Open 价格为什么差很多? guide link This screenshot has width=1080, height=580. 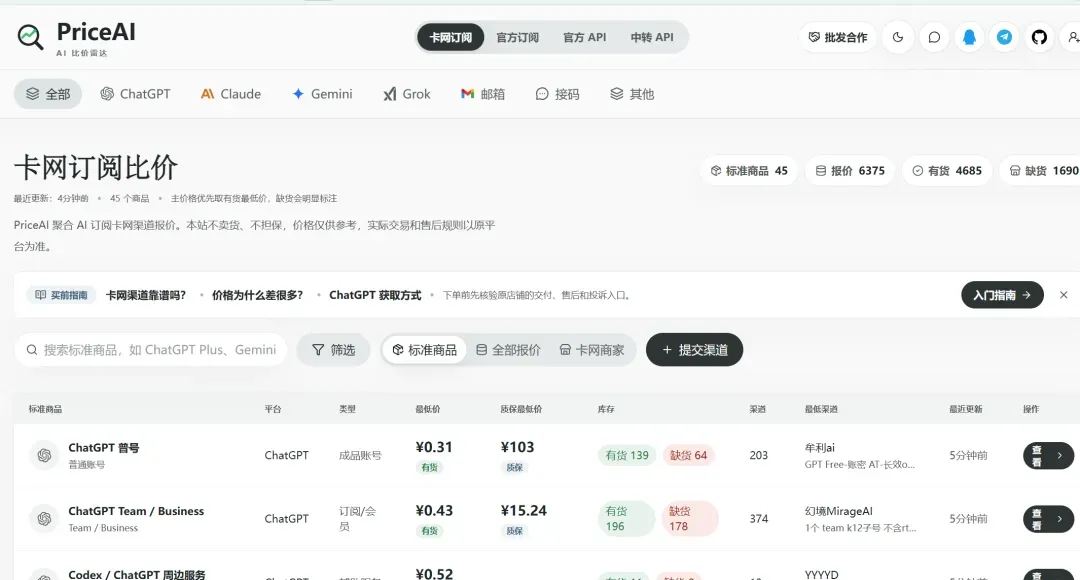pyautogui.click(x=258, y=295)
